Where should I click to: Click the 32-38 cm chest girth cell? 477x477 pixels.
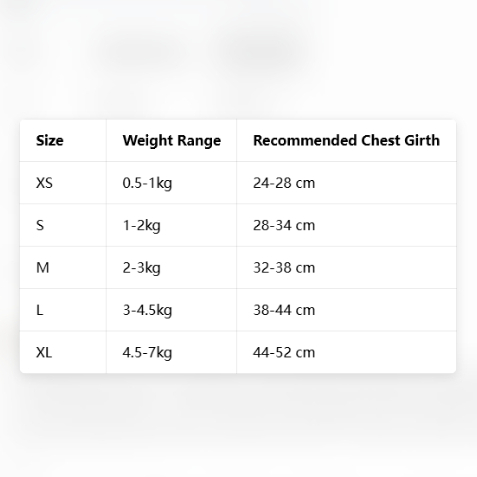click(x=346, y=267)
